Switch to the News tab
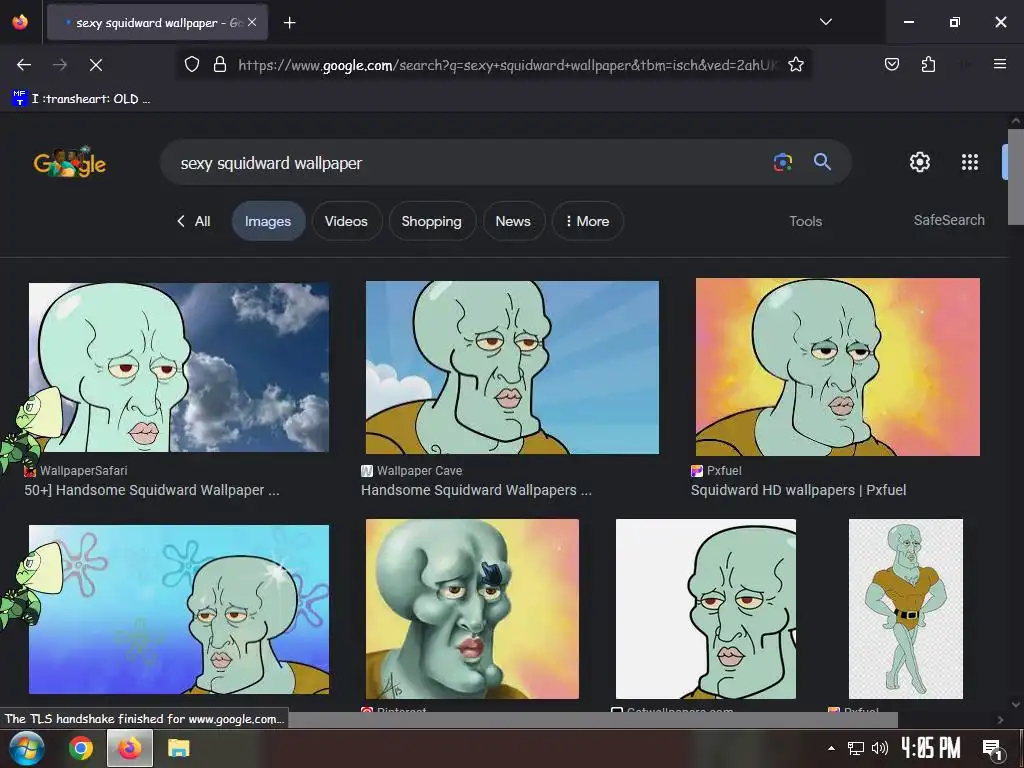 coord(513,221)
